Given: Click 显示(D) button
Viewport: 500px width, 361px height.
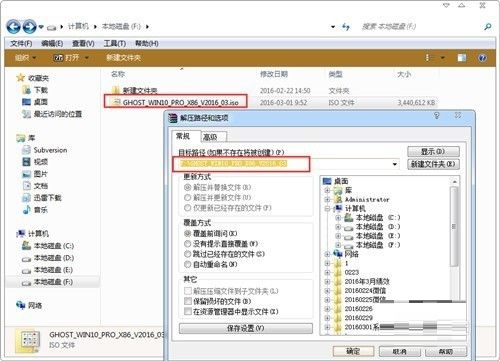Looking at the screenshot, I should 433,152.
